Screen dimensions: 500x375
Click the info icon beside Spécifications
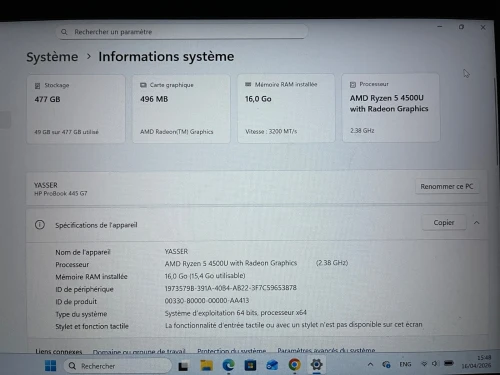coord(40,225)
